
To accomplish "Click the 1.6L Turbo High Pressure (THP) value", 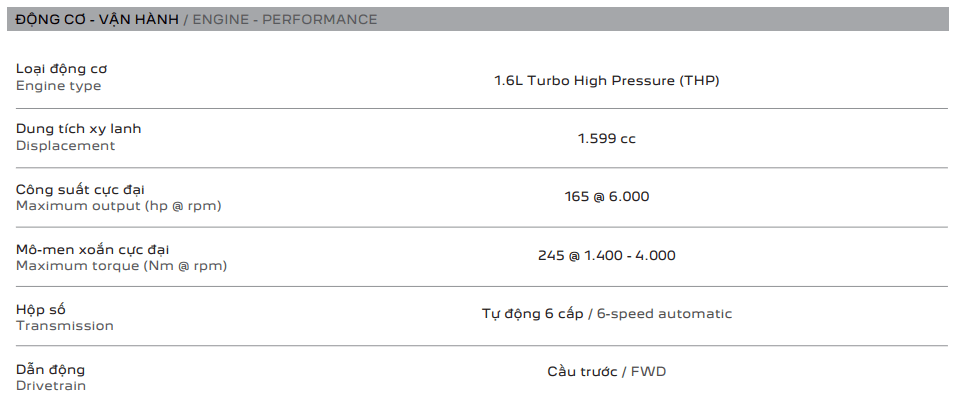I will pyautogui.click(x=606, y=80).
